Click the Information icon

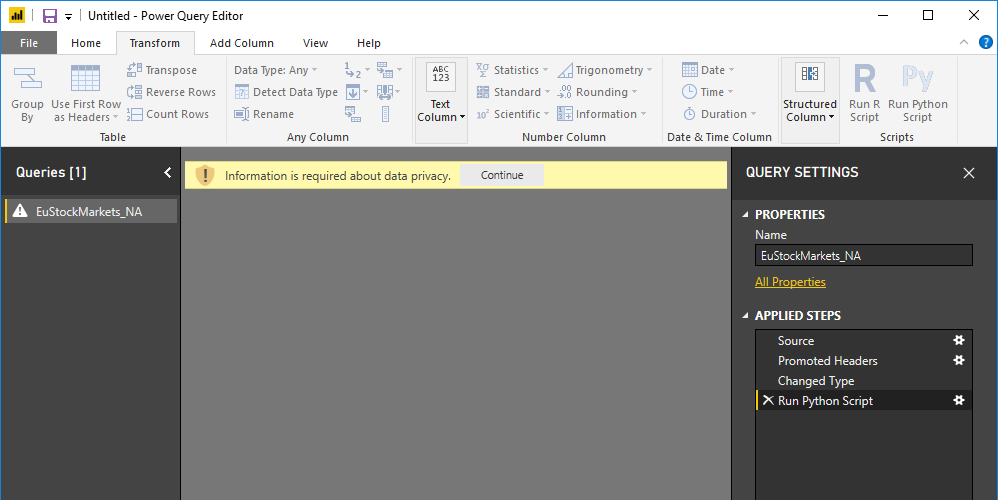(565, 114)
